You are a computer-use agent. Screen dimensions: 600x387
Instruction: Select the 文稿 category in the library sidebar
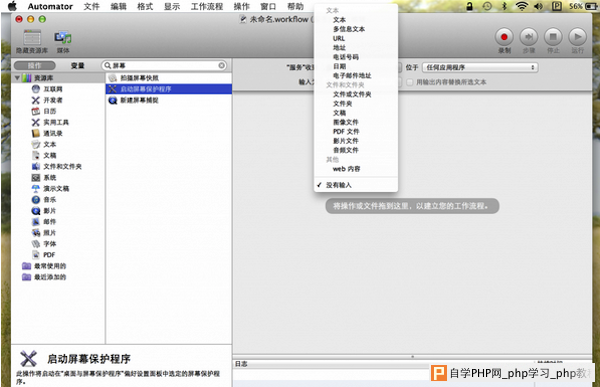click(49, 156)
